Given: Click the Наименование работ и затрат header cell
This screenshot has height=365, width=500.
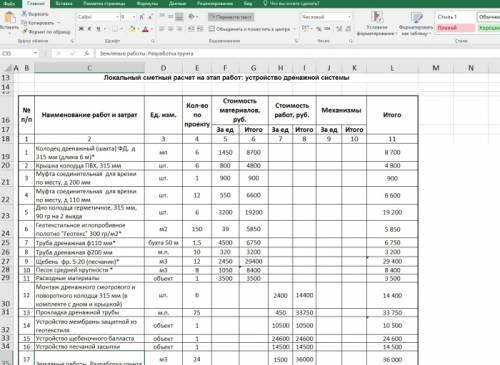Looking at the screenshot, I should 89,115.
